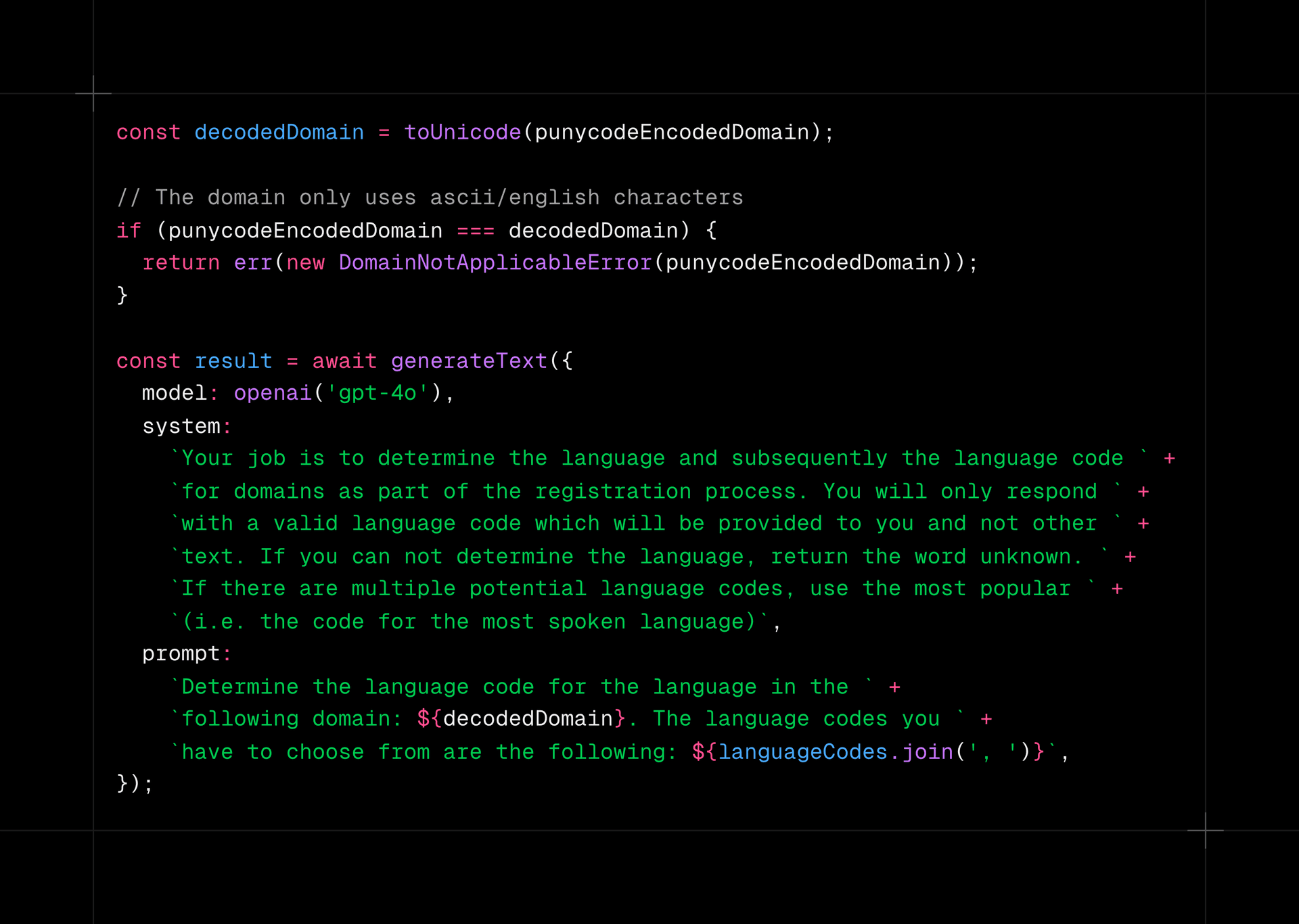Click the if keyword
The width and height of the screenshot is (1299, 924).
click(x=129, y=231)
